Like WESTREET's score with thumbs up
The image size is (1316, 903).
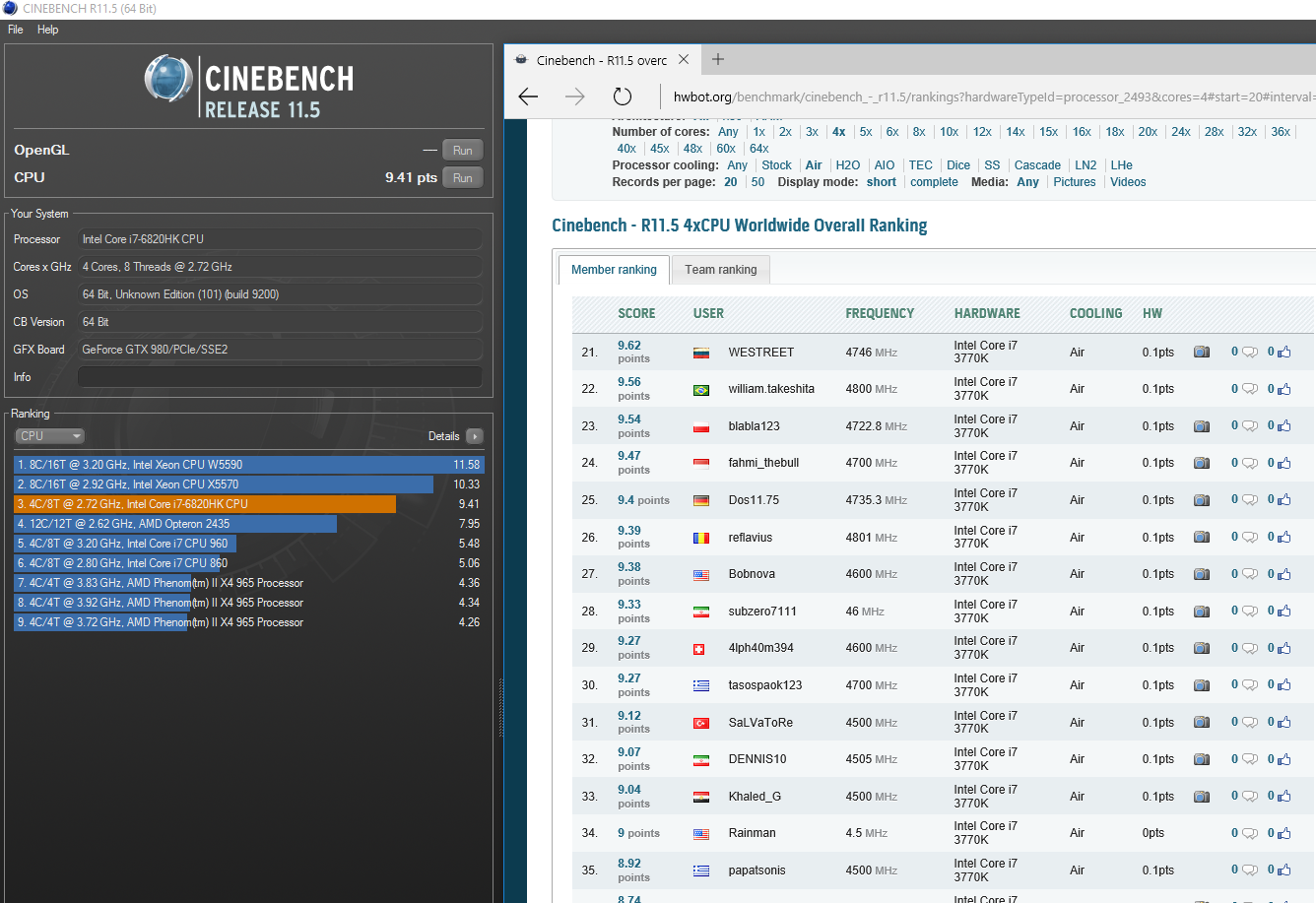(x=1283, y=352)
